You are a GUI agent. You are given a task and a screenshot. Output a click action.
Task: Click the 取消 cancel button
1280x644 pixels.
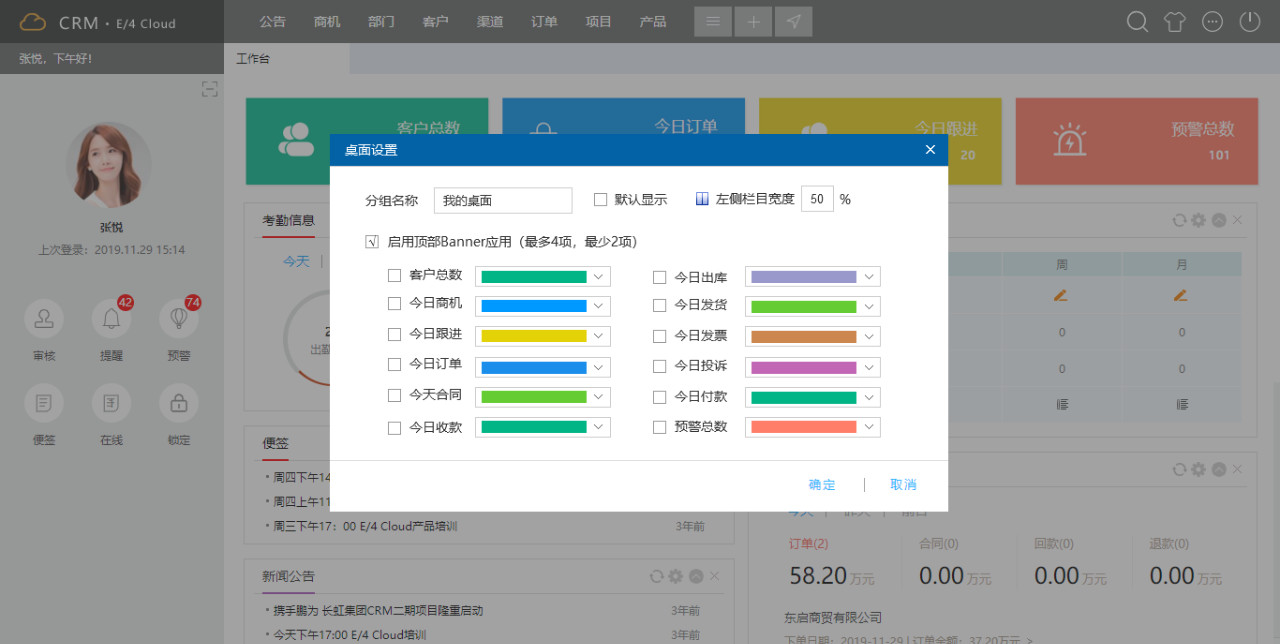[x=903, y=485]
